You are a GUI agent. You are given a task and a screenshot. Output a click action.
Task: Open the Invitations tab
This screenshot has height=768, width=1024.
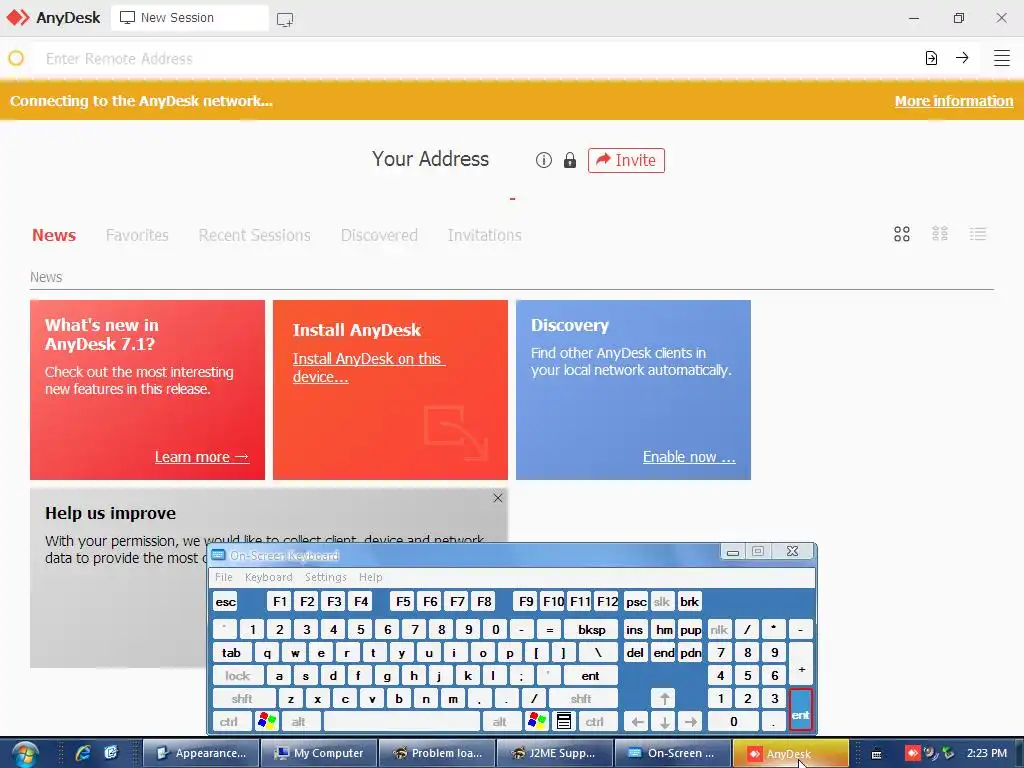tap(485, 235)
